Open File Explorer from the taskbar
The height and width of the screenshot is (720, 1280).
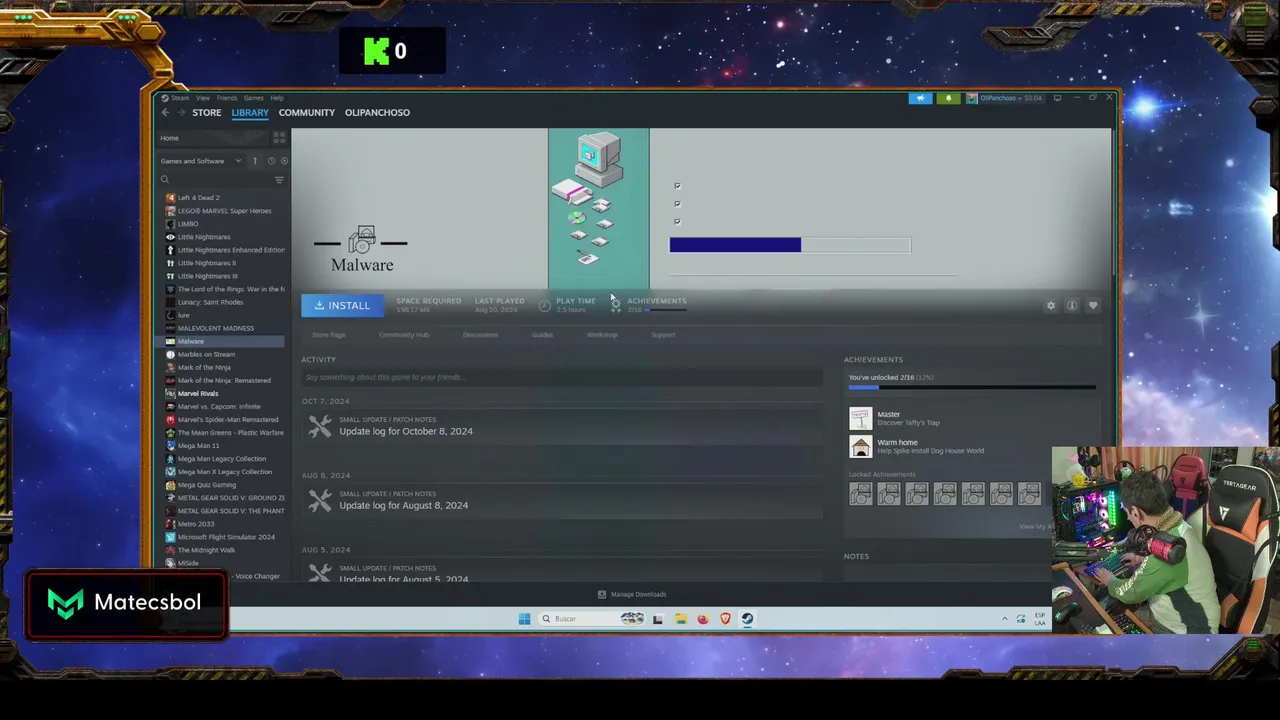click(680, 619)
